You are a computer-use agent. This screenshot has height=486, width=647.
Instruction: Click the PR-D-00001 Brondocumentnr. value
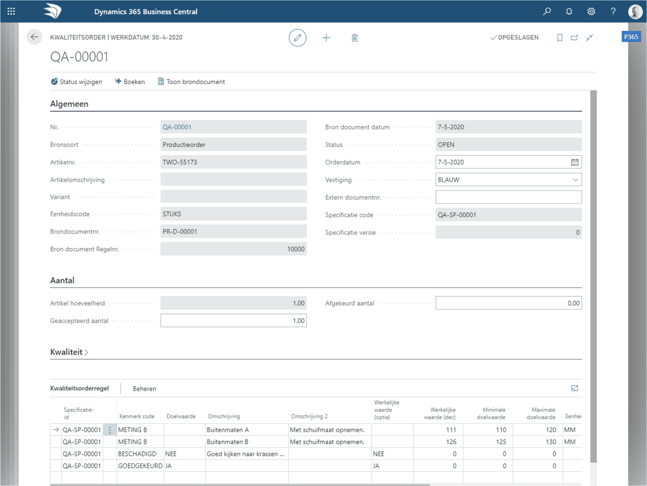(234, 231)
